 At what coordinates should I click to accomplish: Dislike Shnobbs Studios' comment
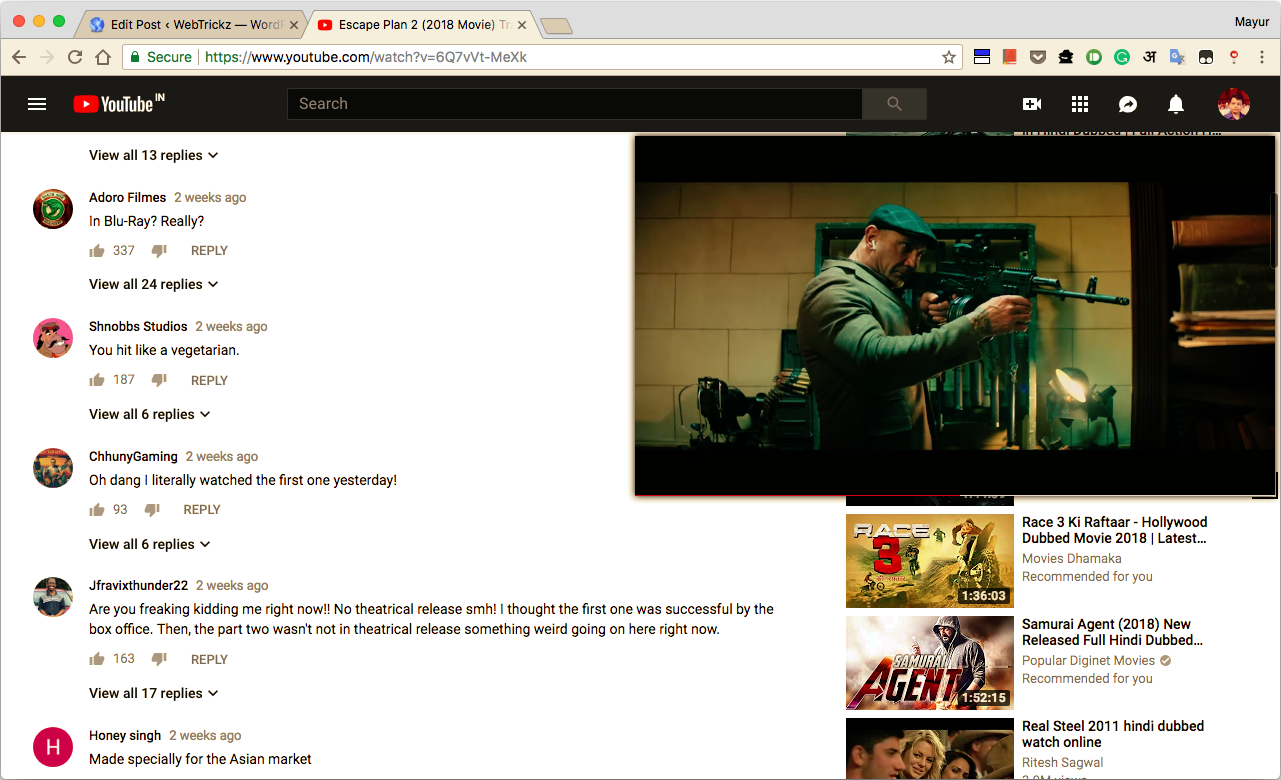click(x=159, y=381)
